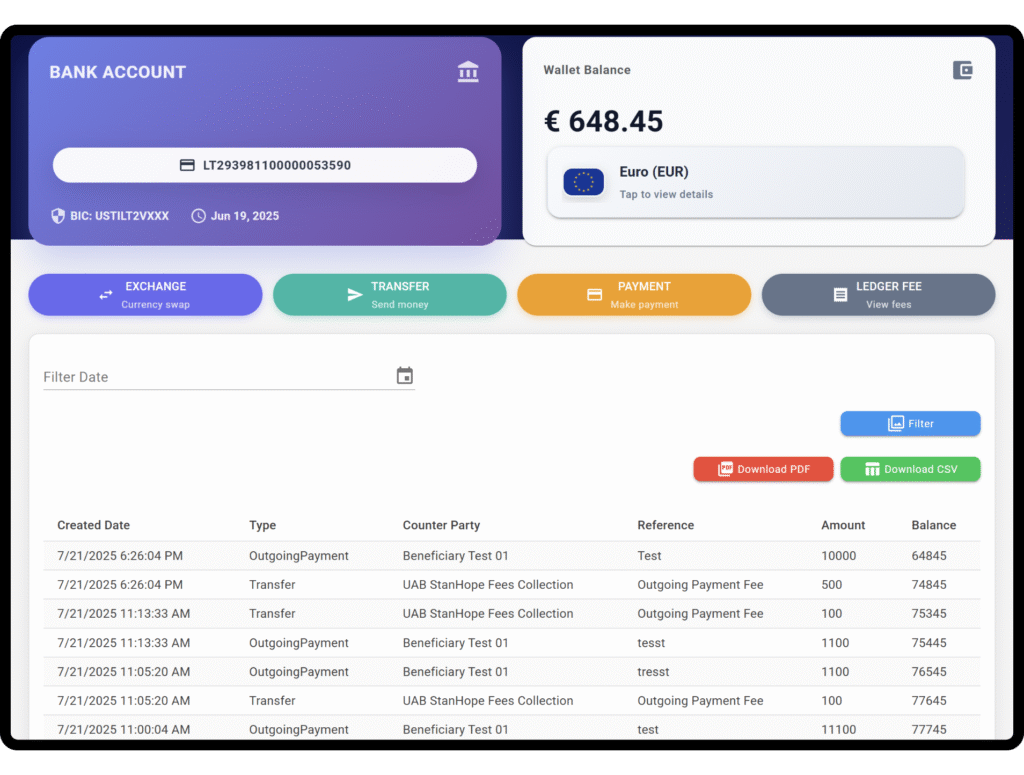Screen dimensions: 1024x775
Task: Click into the Filter Date field
Action: pos(215,377)
